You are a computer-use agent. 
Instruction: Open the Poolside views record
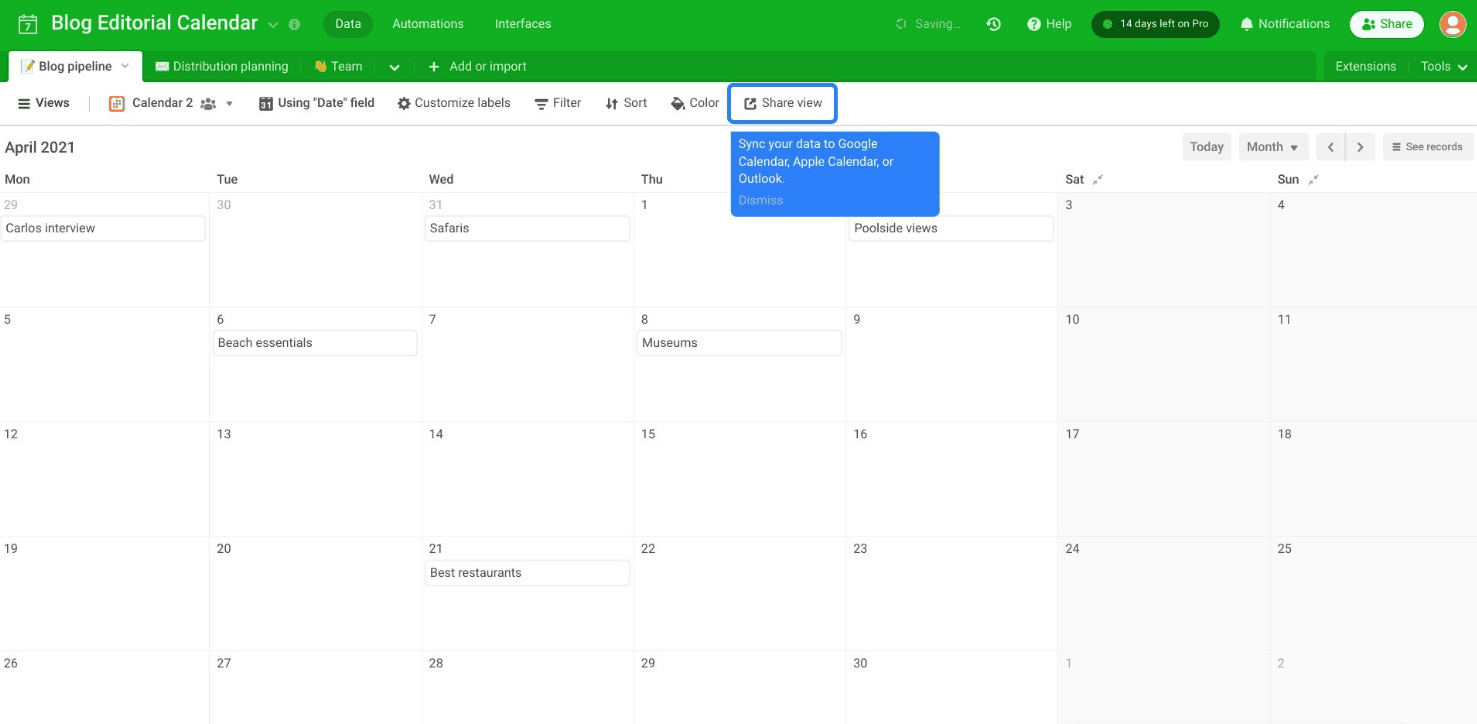(951, 228)
